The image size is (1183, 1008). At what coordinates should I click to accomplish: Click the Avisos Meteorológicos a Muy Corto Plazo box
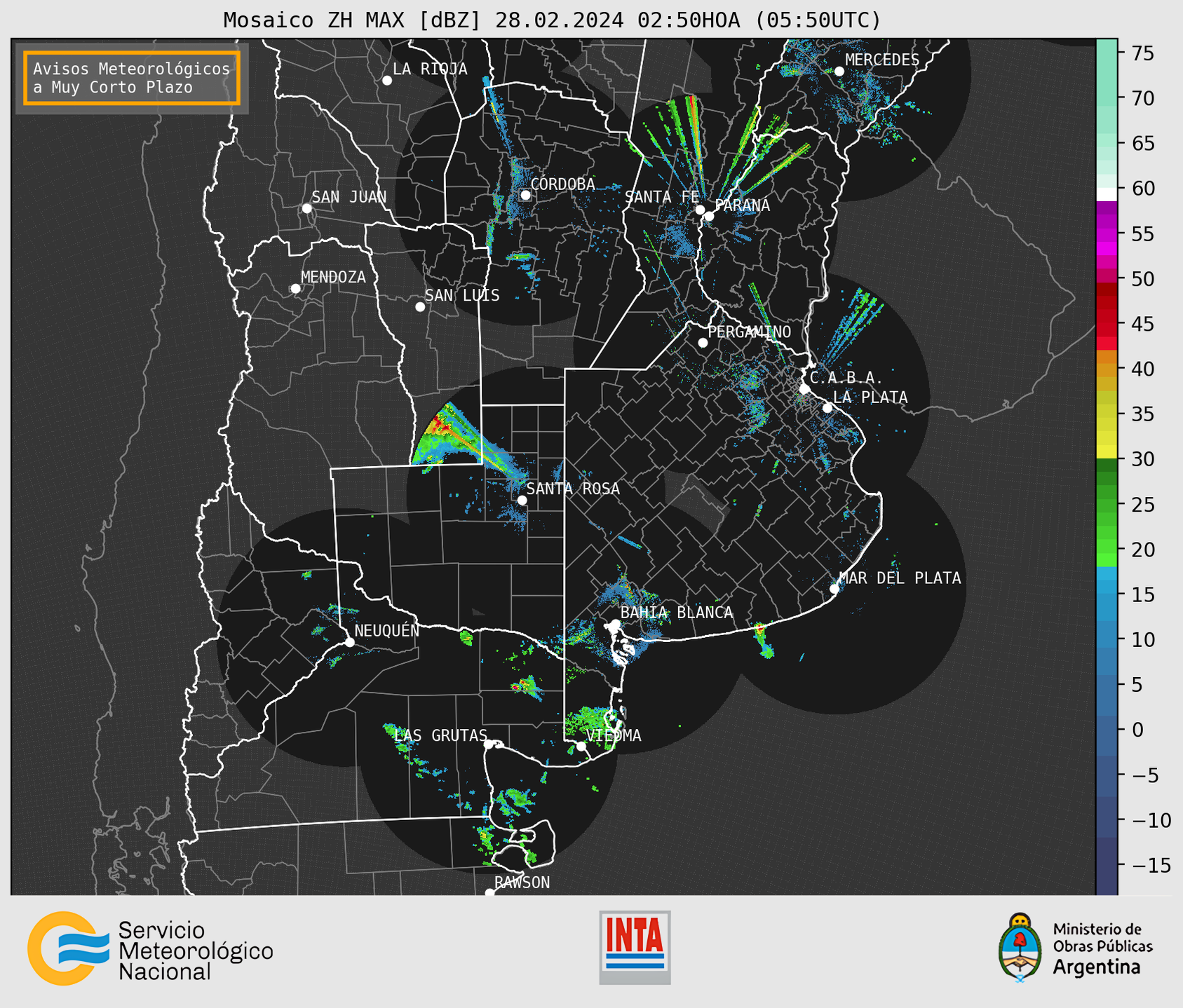[132, 78]
